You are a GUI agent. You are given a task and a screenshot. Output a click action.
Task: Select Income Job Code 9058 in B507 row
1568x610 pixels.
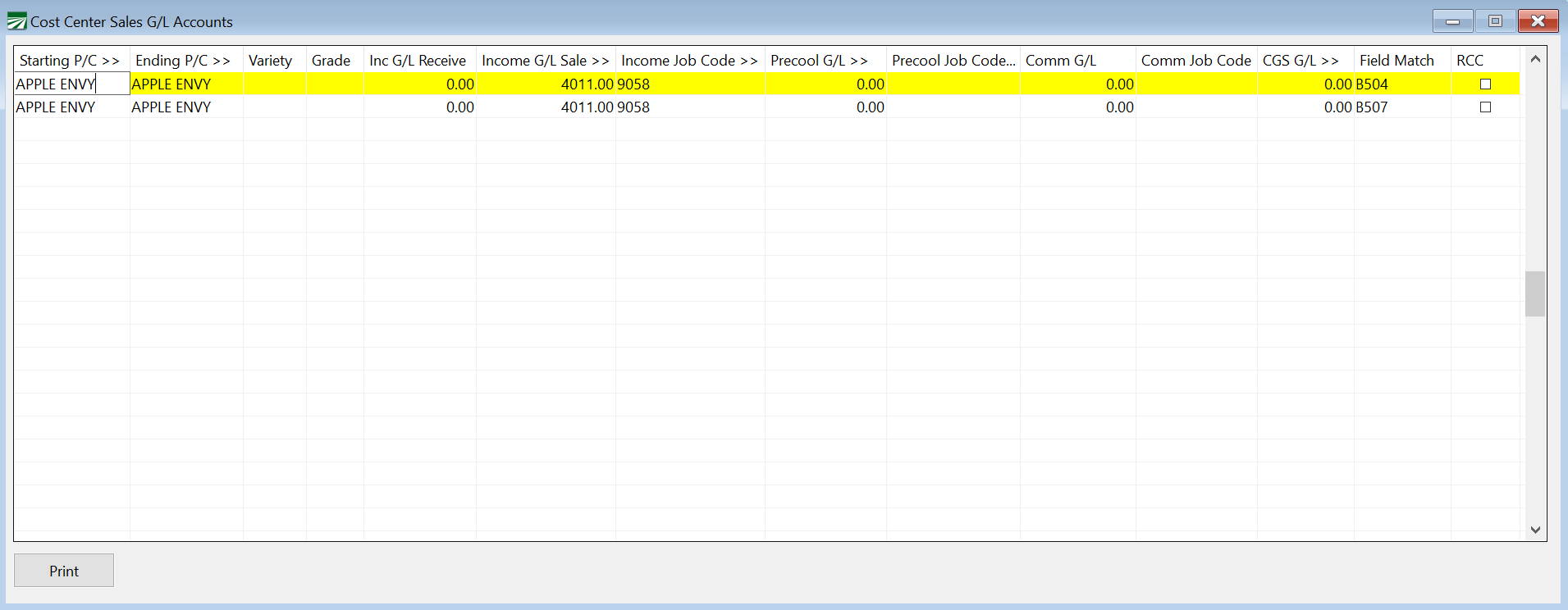(690, 107)
